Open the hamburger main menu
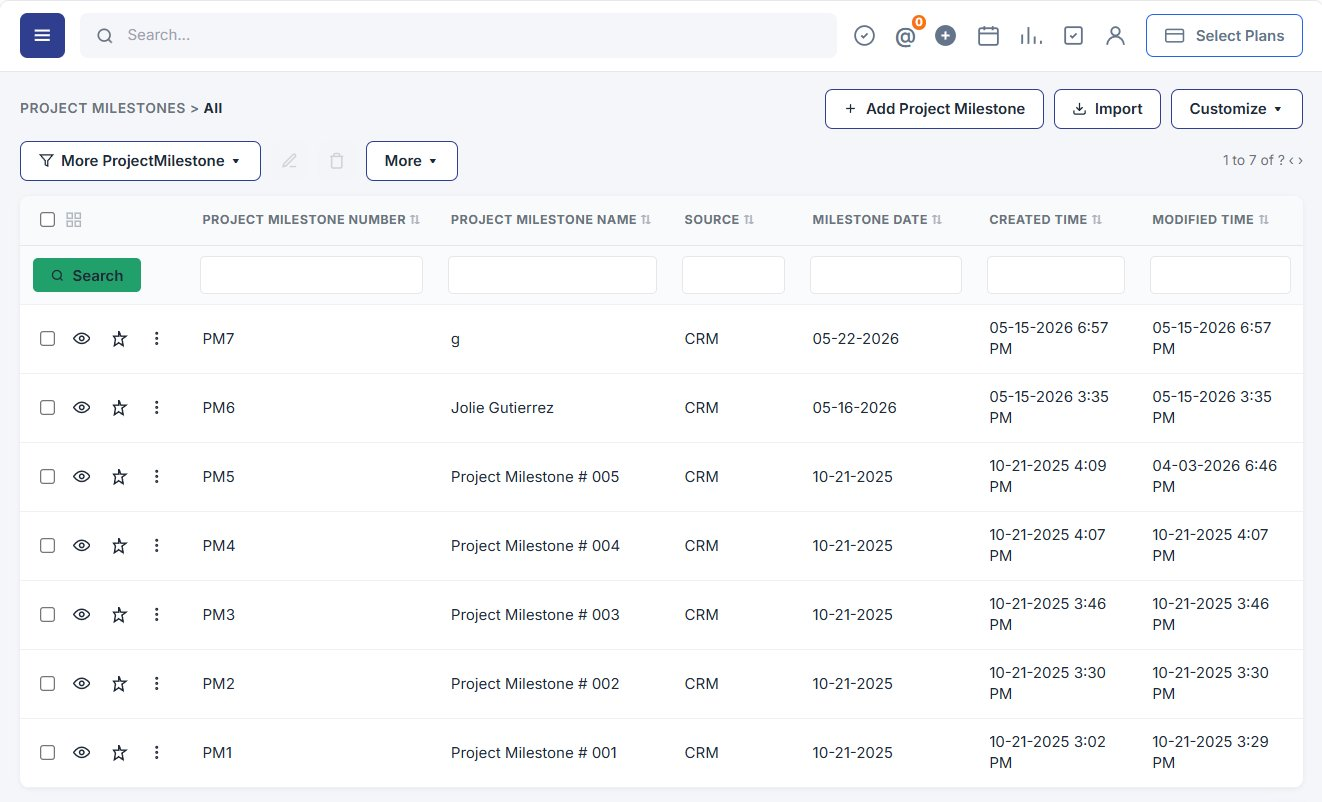Screen dimensions: 1322x802 click(x=42, y=35)
